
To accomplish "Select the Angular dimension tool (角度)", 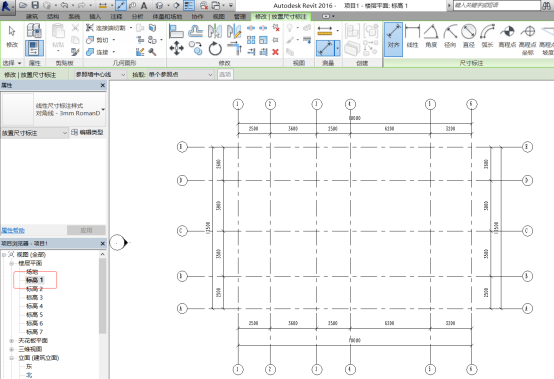I will (431, 36).
